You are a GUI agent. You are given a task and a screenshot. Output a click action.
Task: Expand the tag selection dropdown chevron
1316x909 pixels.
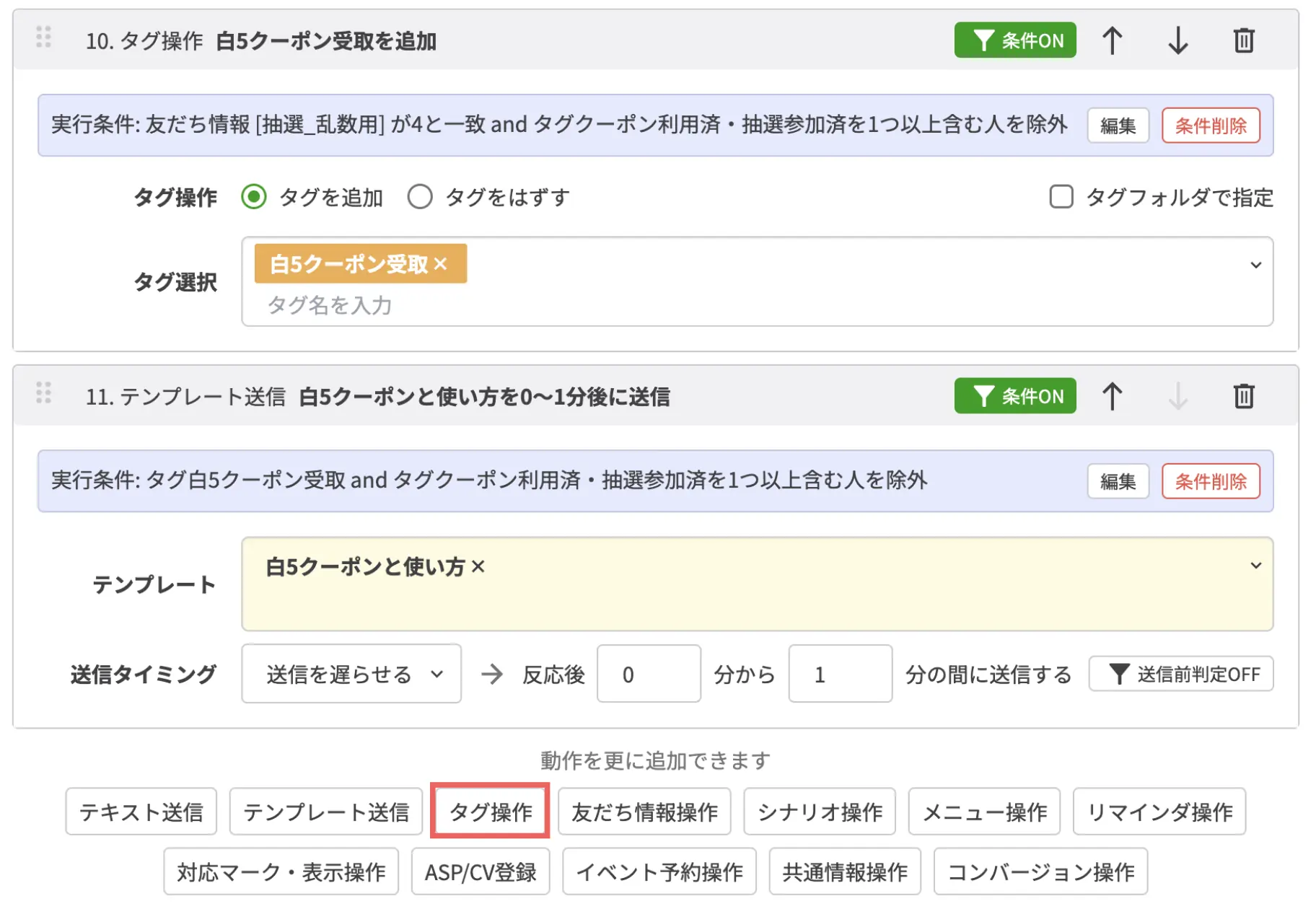click(x=1256, y=265)
